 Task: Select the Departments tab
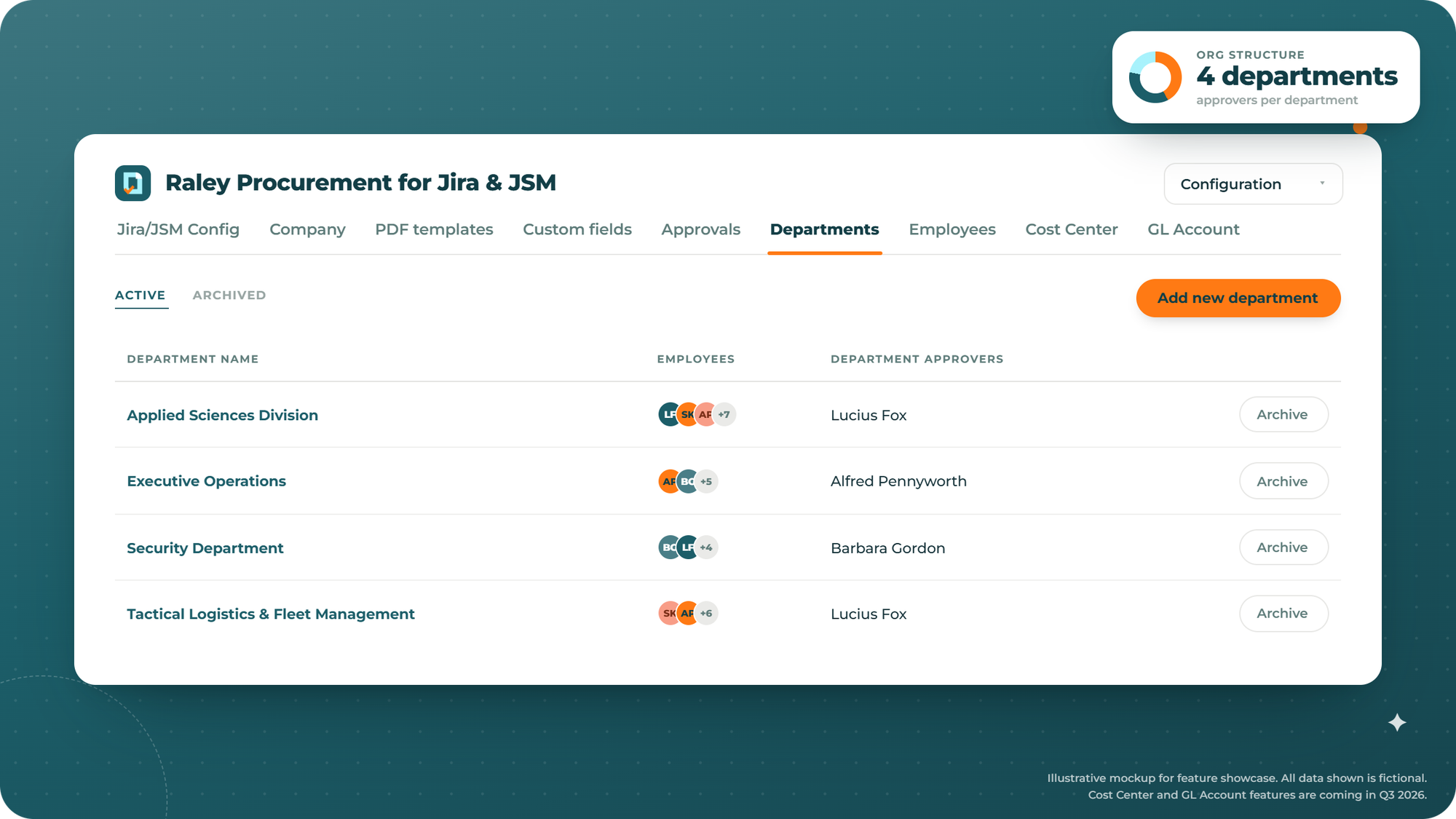pyautogui.click(x=825, y=229)
